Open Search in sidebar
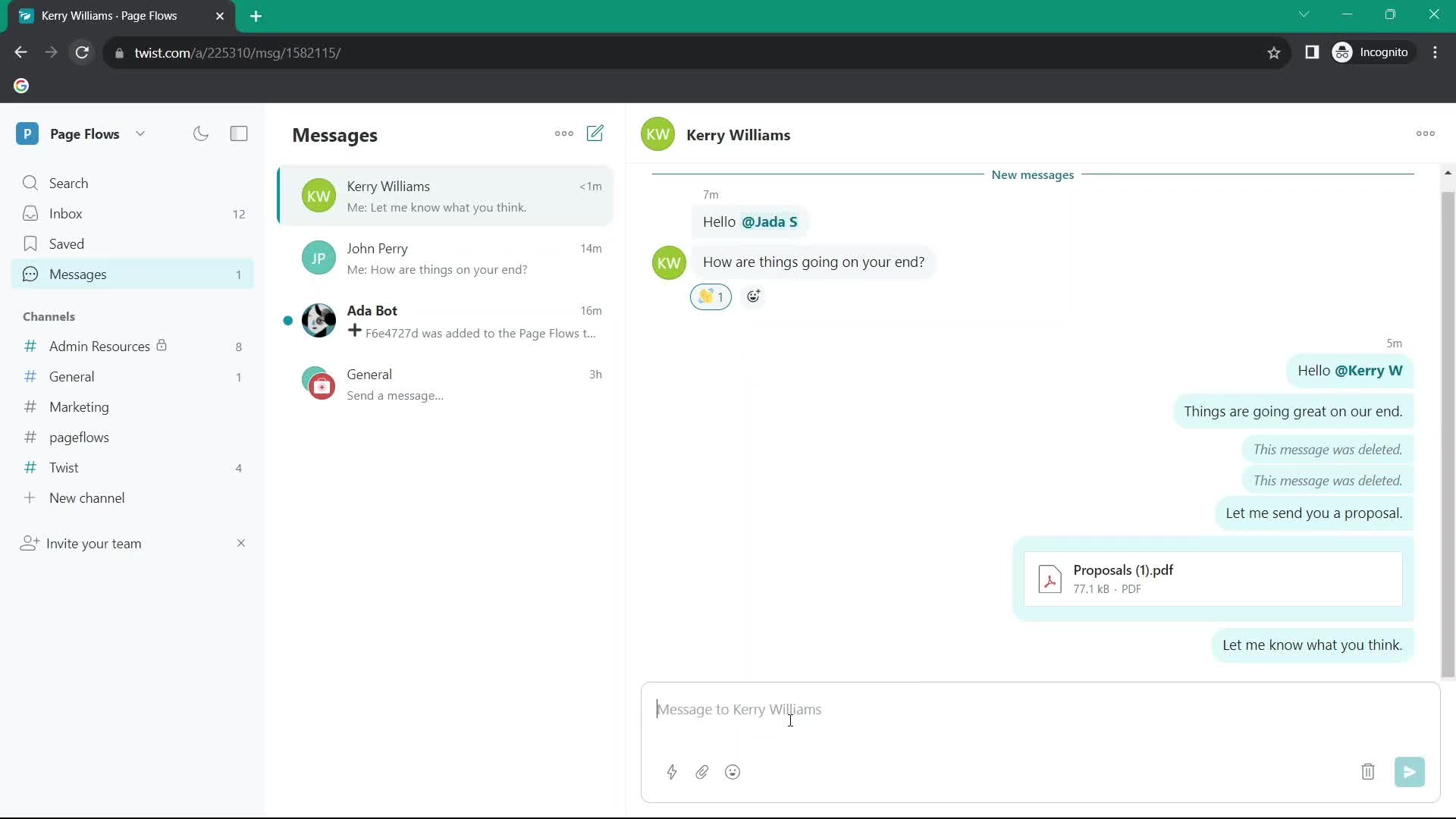Screen dimensions: 1456x819 [133, 184]
